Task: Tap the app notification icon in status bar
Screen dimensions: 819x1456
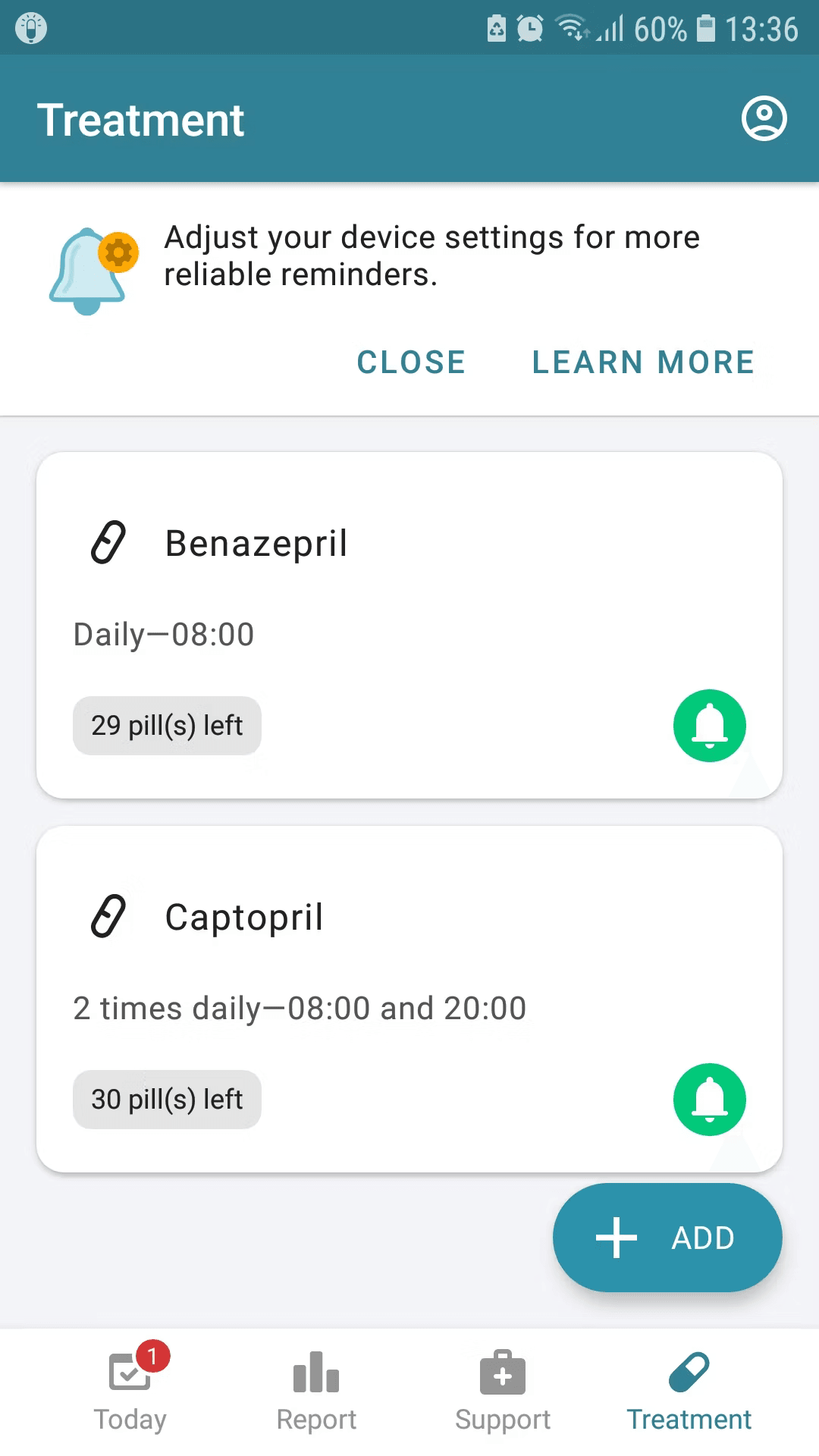Action: click(31, 29)
